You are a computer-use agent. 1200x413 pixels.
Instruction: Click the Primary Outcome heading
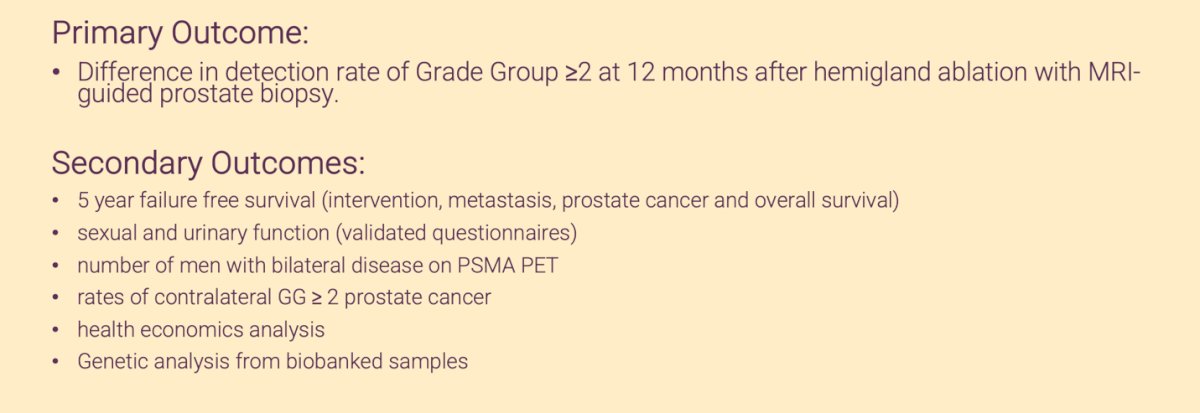pos(180,33)
